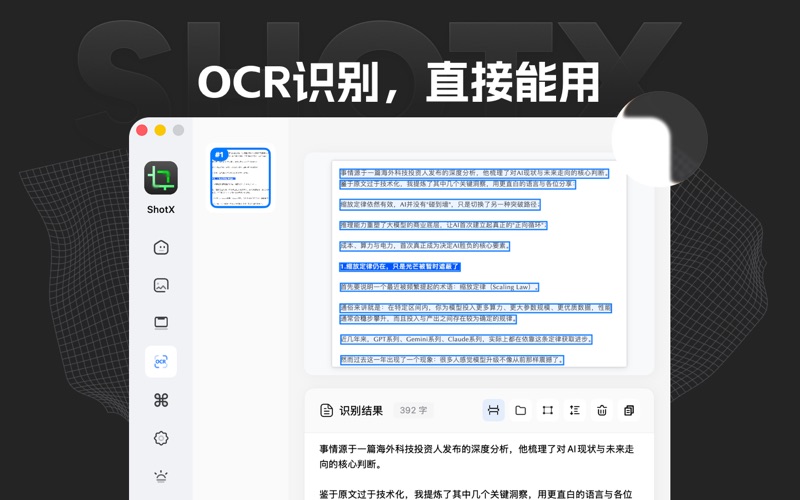Select OCR line starting '鉴于原文过于技术化' in preview
Image resolution: width=800 pixels, height=500 pixels.
pos(458,184)
